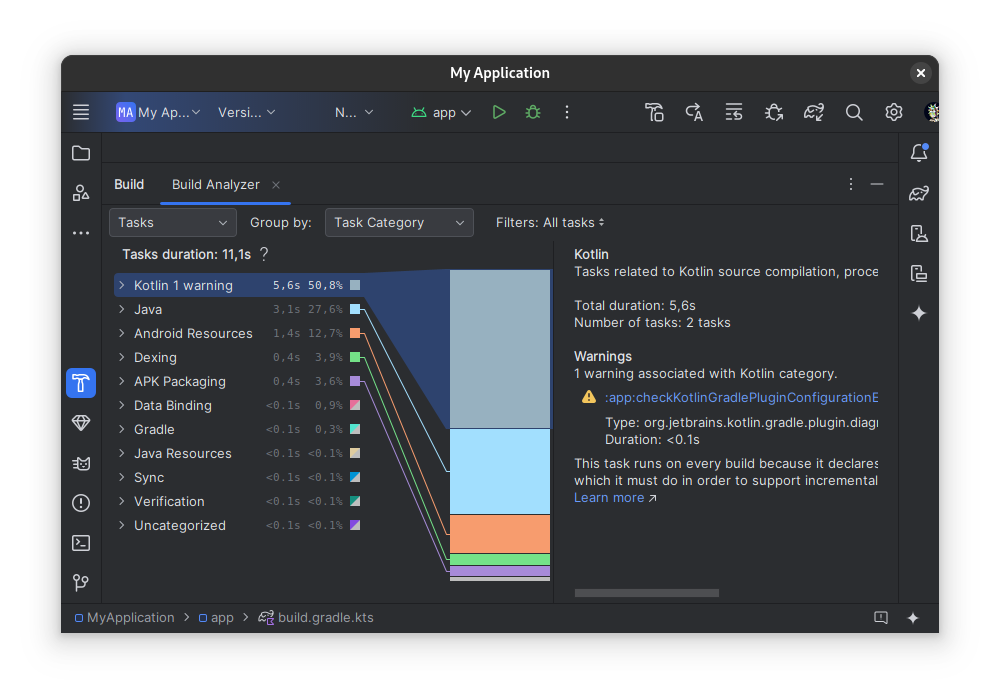Image resolution: width=1000 pixels, height=700 pixels.
Task: Expand the Android Resources category
Action: pos(121,333)
